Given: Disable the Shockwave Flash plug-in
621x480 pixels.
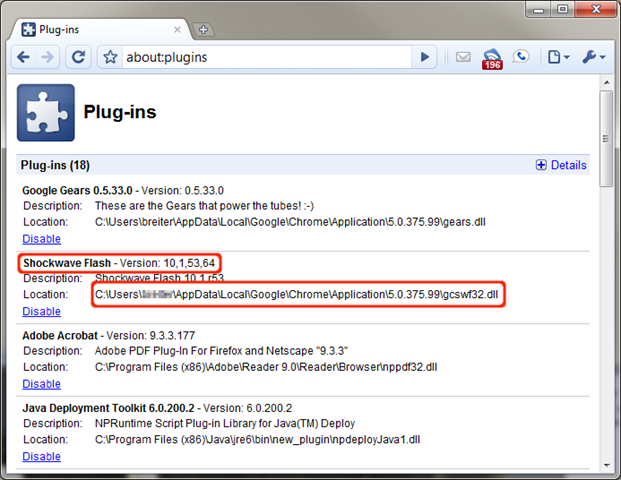Looking at the screenshot, I should click(x=41, y=311).
